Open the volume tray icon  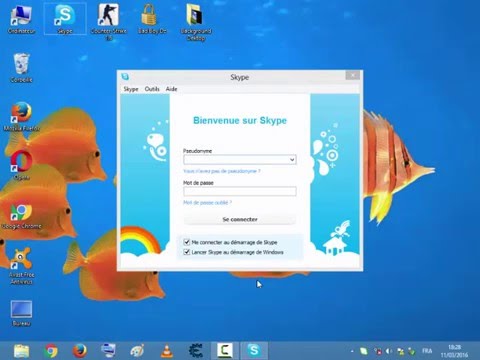tap(389, 351)
